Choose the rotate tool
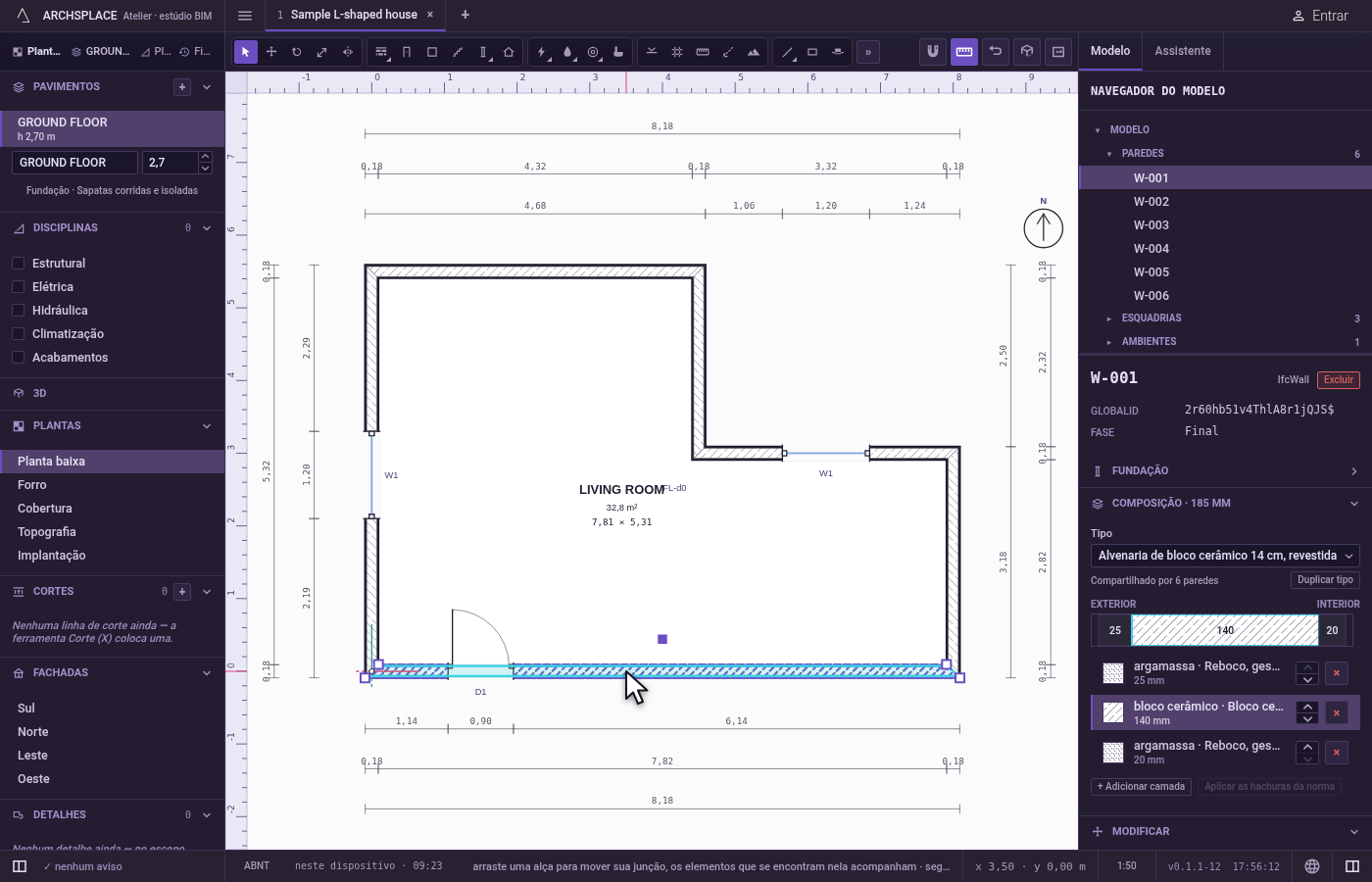Image resolution: width=1372 pixels, height=882 pixels. pyautogui.click(x=297, y=52)
